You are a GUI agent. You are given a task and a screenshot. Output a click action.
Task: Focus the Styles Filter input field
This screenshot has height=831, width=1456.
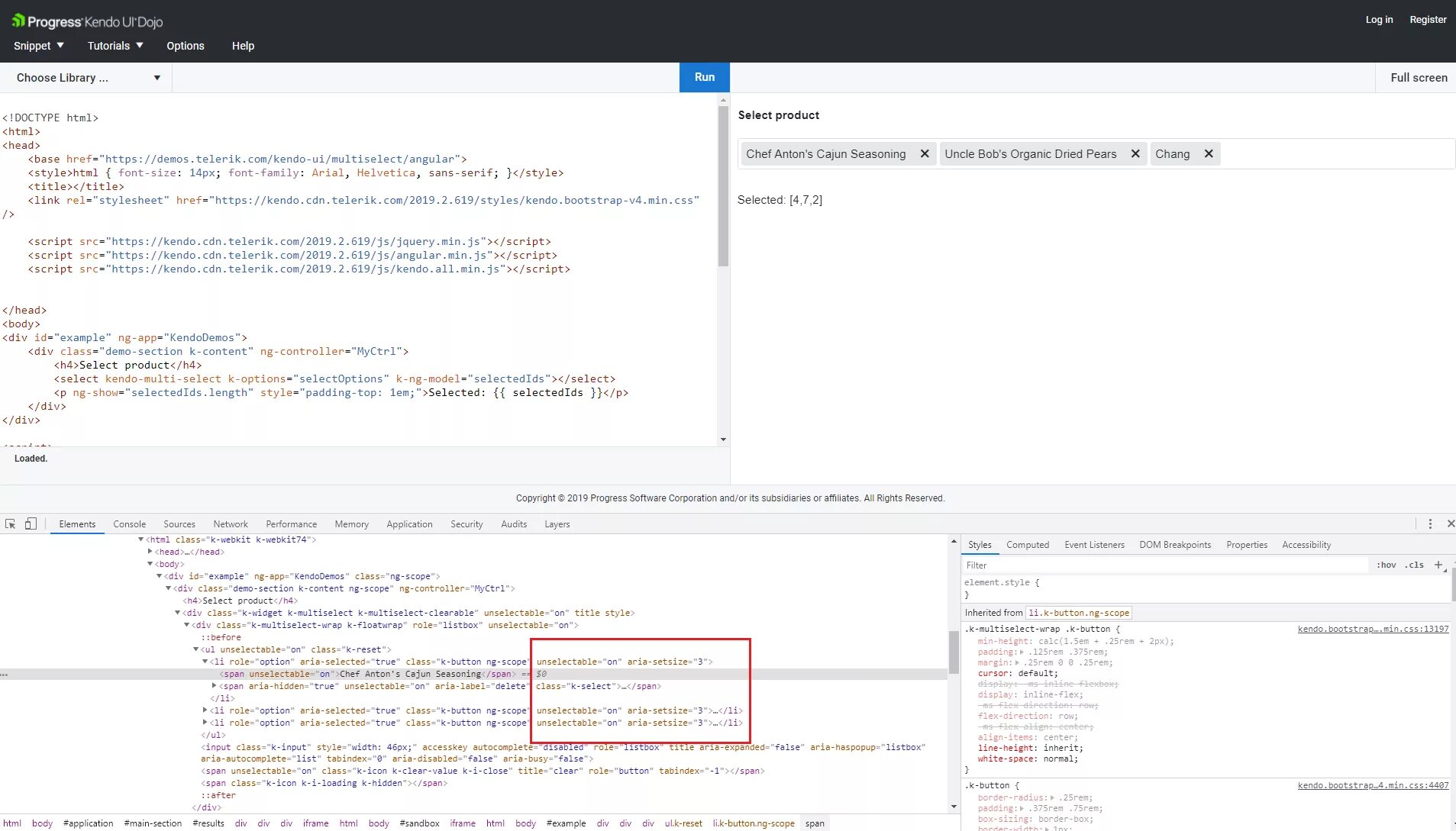1166,565
